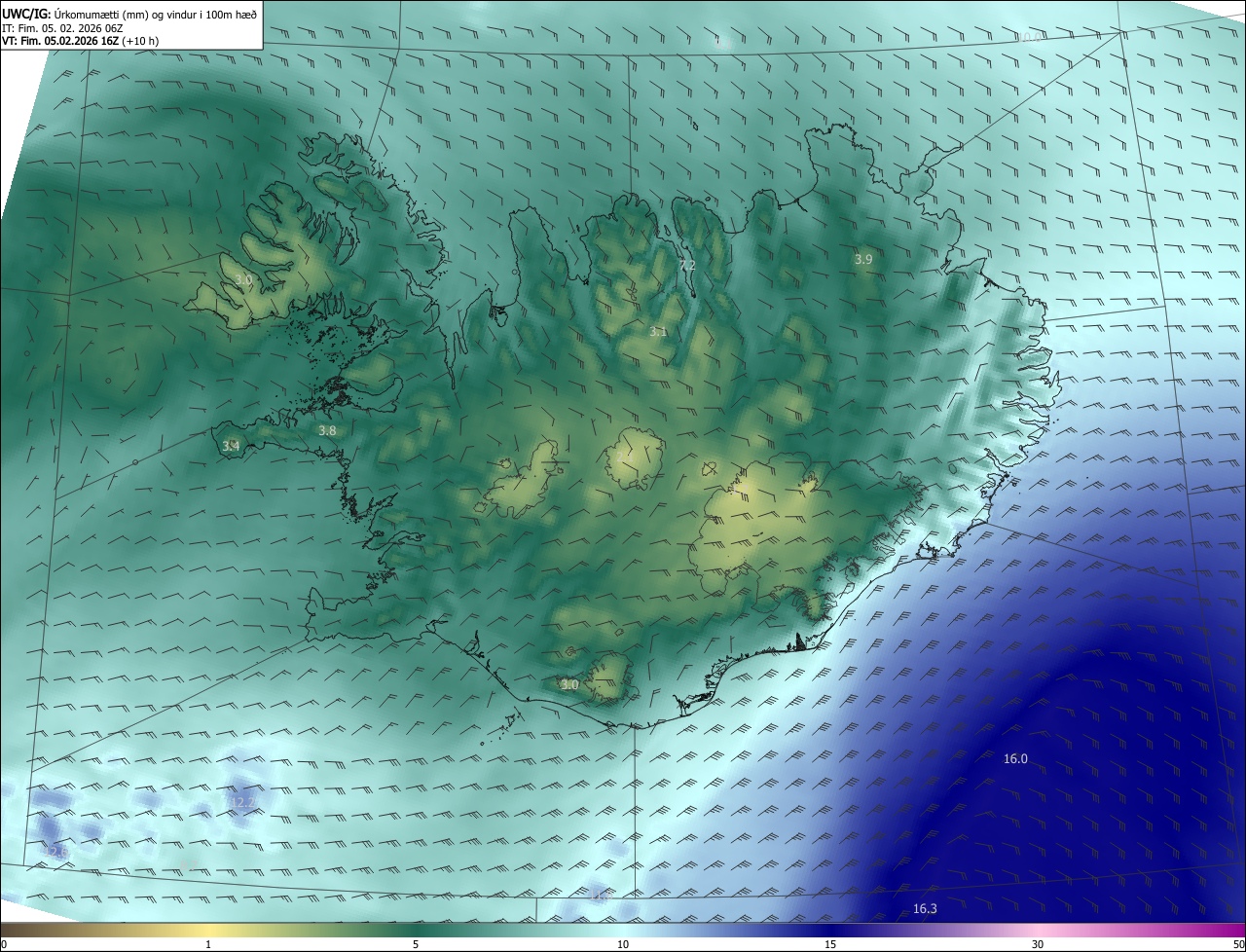1246x952 pixels.
Task: Click the "10" label on the color scale
Action: pos(623,944)
